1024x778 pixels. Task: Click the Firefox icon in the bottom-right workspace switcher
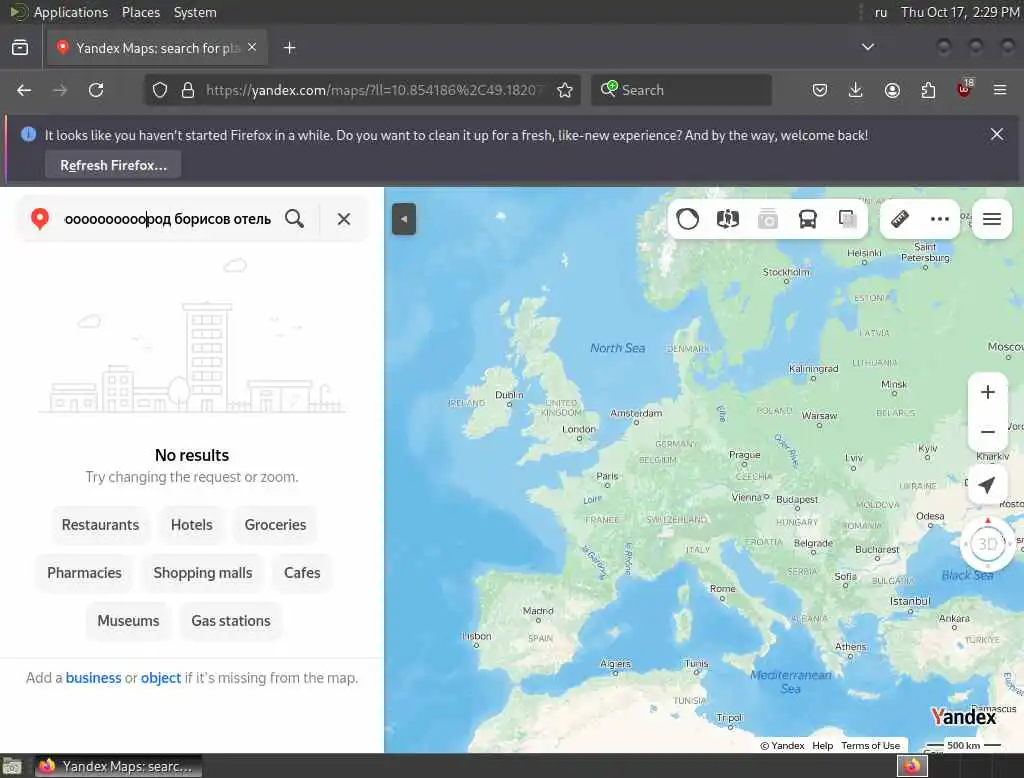coord(912,766)
